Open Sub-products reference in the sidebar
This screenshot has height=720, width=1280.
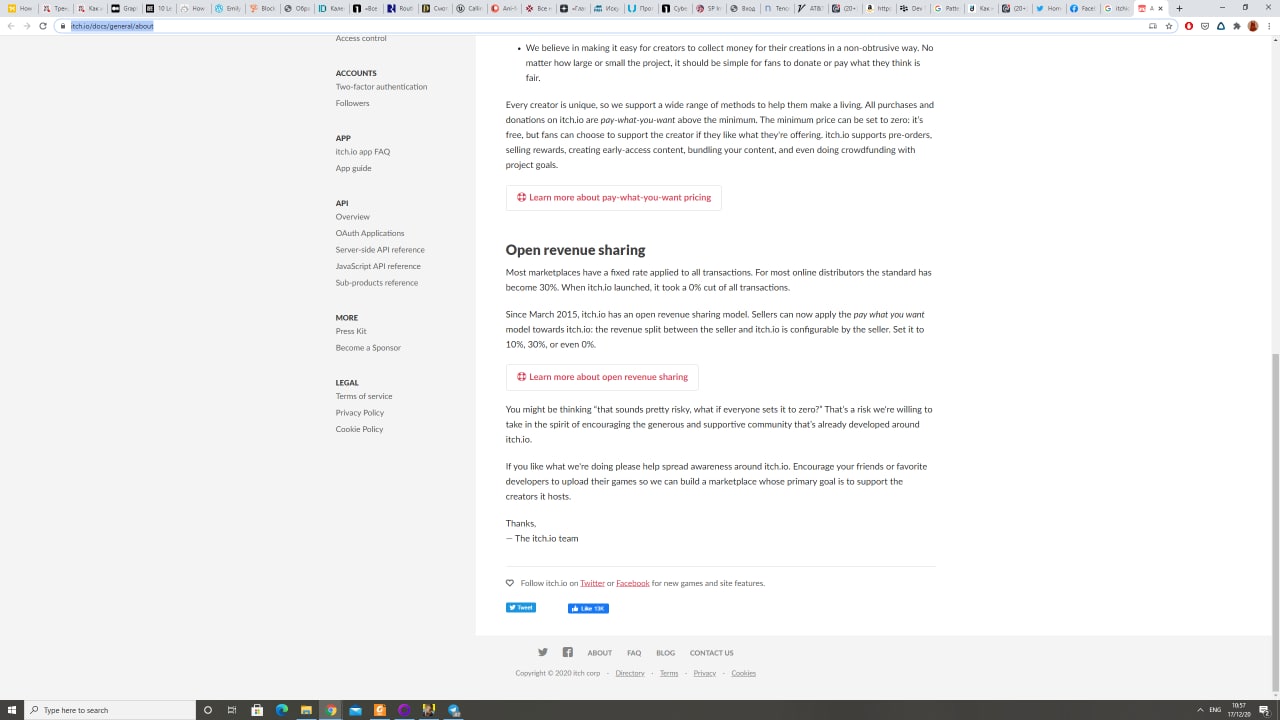pyautogui.click(x=377, y=283)
